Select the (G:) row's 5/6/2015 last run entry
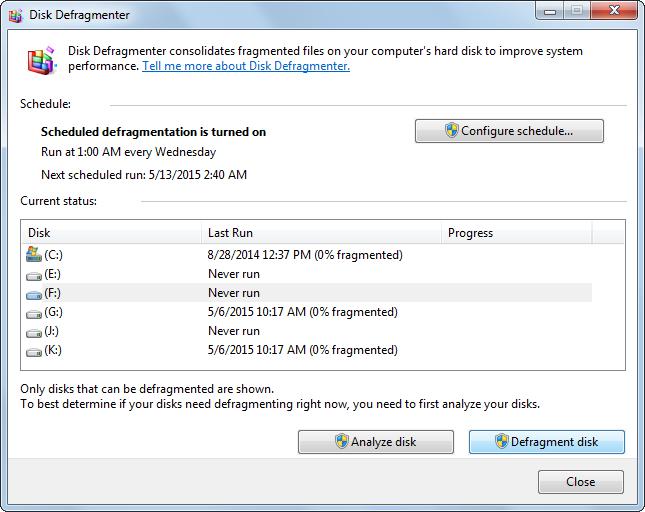 pos(302,312)
